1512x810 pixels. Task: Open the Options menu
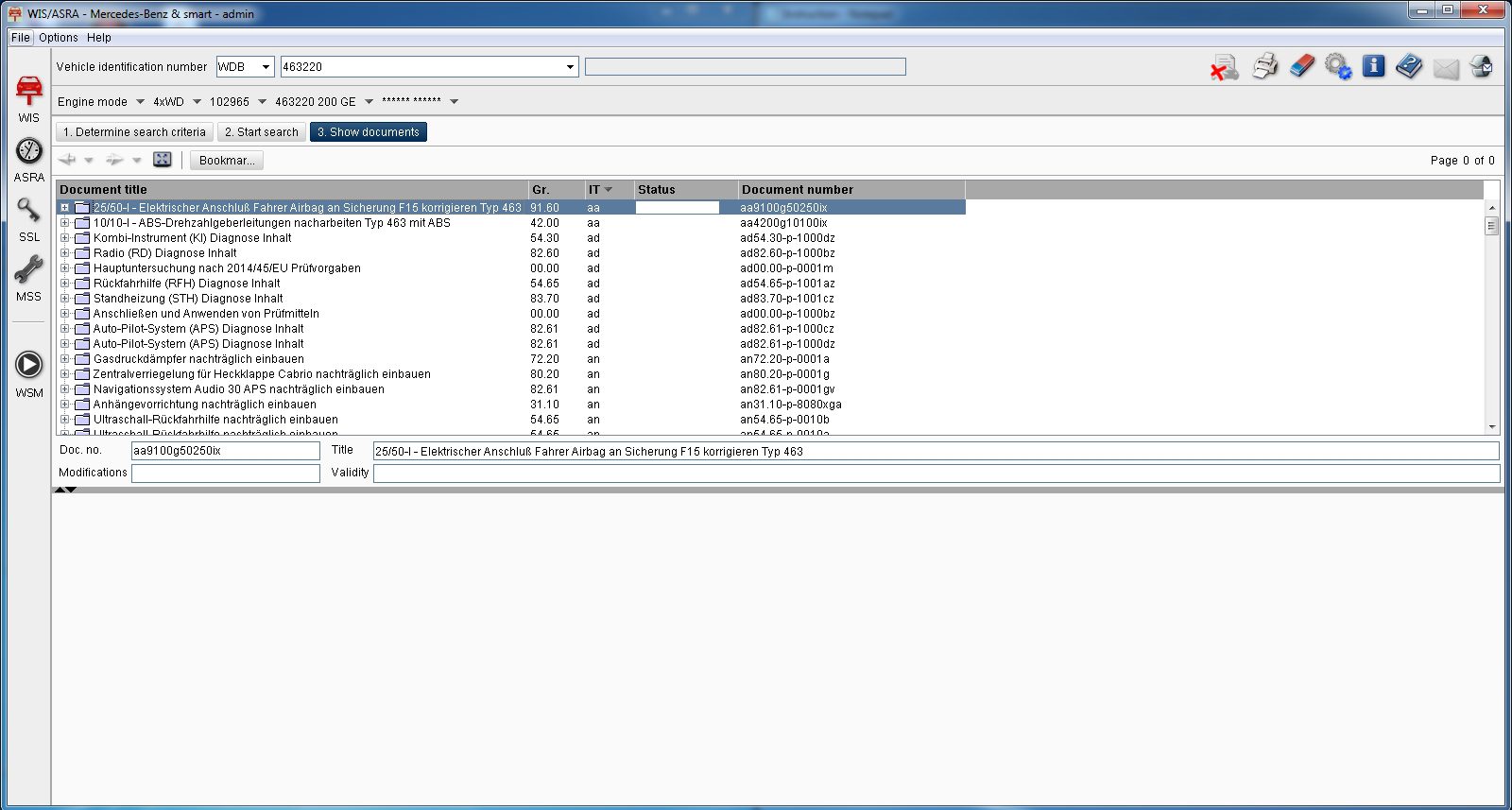tap(59, 38)
